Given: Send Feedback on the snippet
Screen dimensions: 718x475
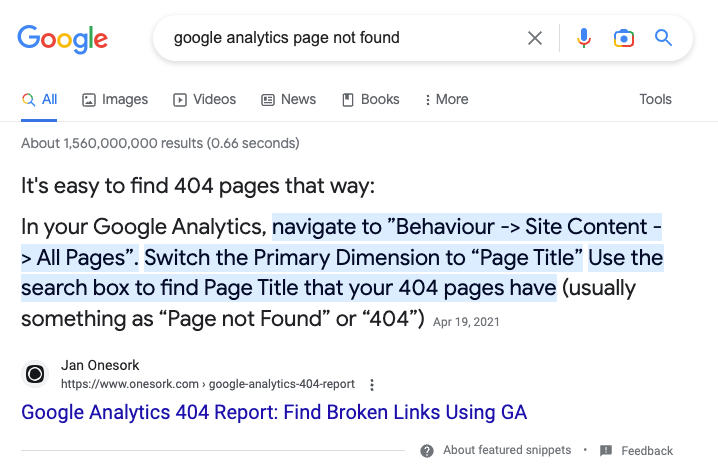Looking at the screenshot, I should click(x=647, y=451).
